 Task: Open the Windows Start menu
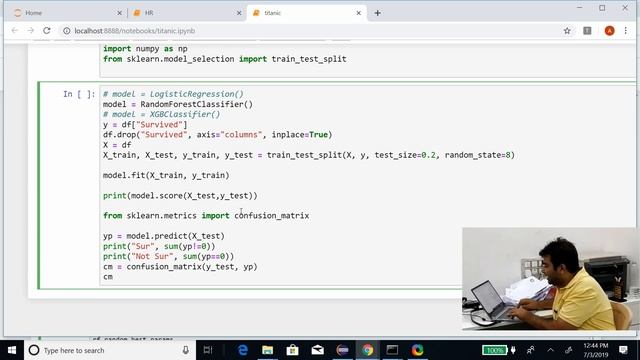[12, 350]
